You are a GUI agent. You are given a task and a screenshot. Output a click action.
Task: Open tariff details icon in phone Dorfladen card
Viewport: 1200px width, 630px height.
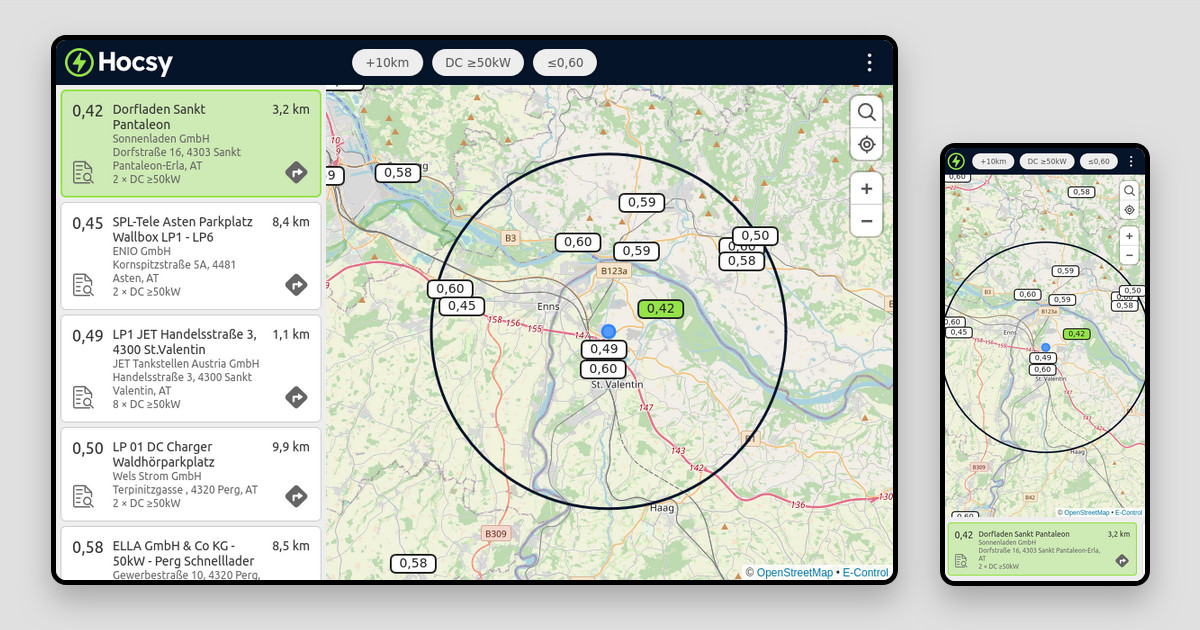961,561
